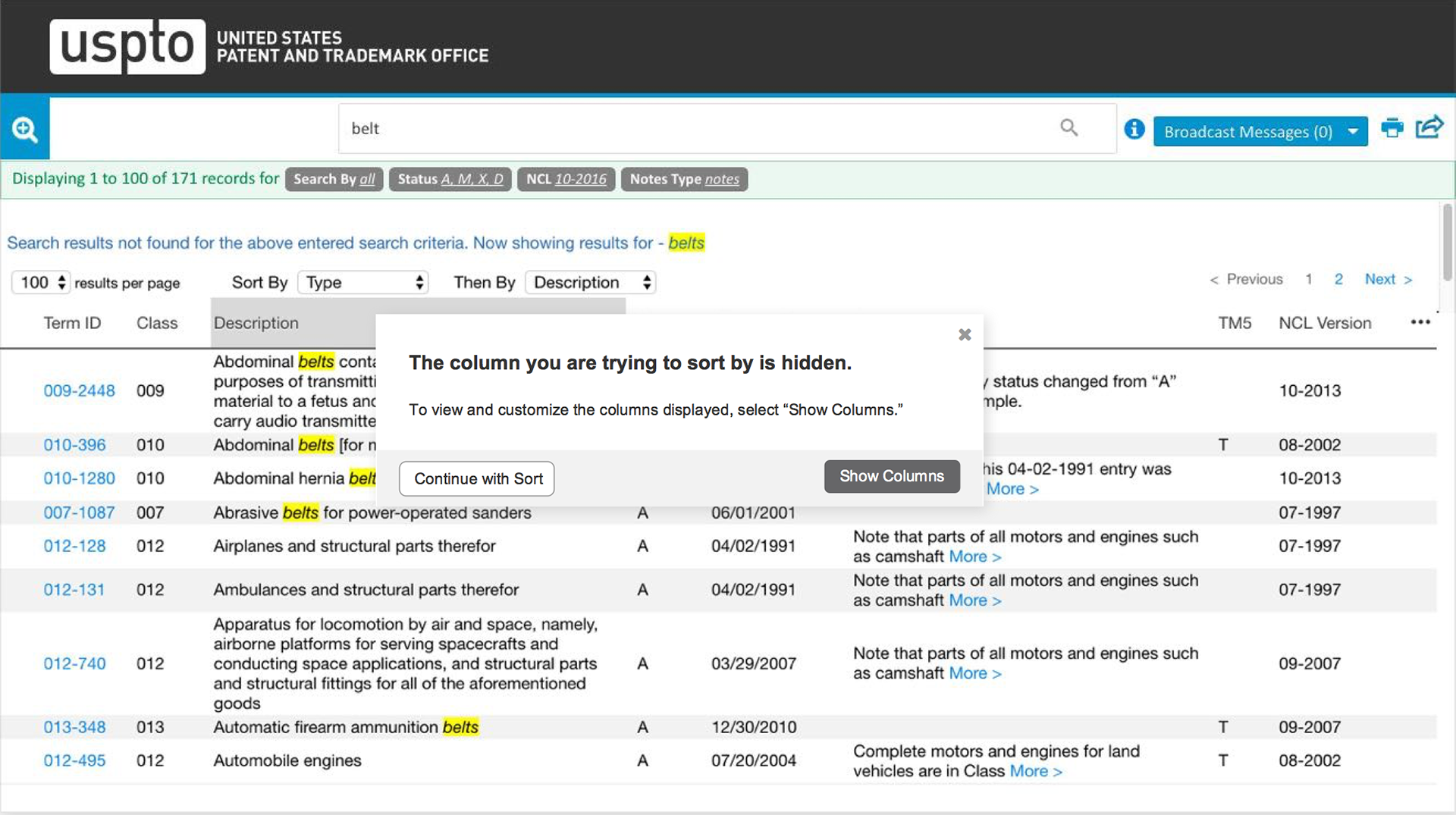Click the Status filter tag
The width and height of the screenshot is (1456, 815).
450,180
